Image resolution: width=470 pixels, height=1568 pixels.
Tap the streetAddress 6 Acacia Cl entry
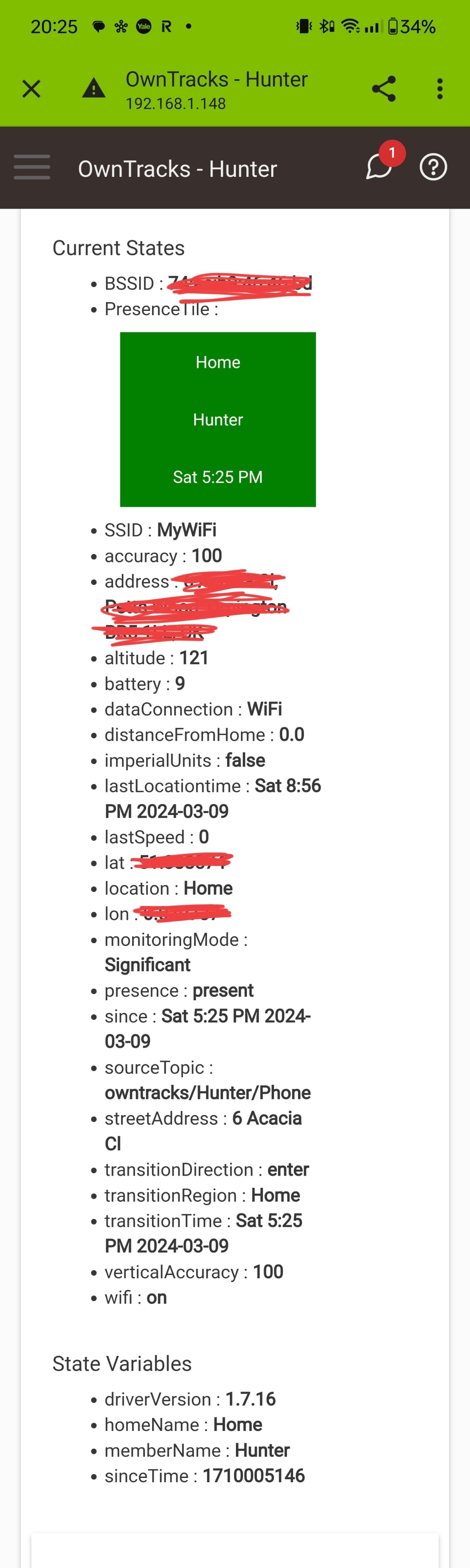coord(203,1131)
